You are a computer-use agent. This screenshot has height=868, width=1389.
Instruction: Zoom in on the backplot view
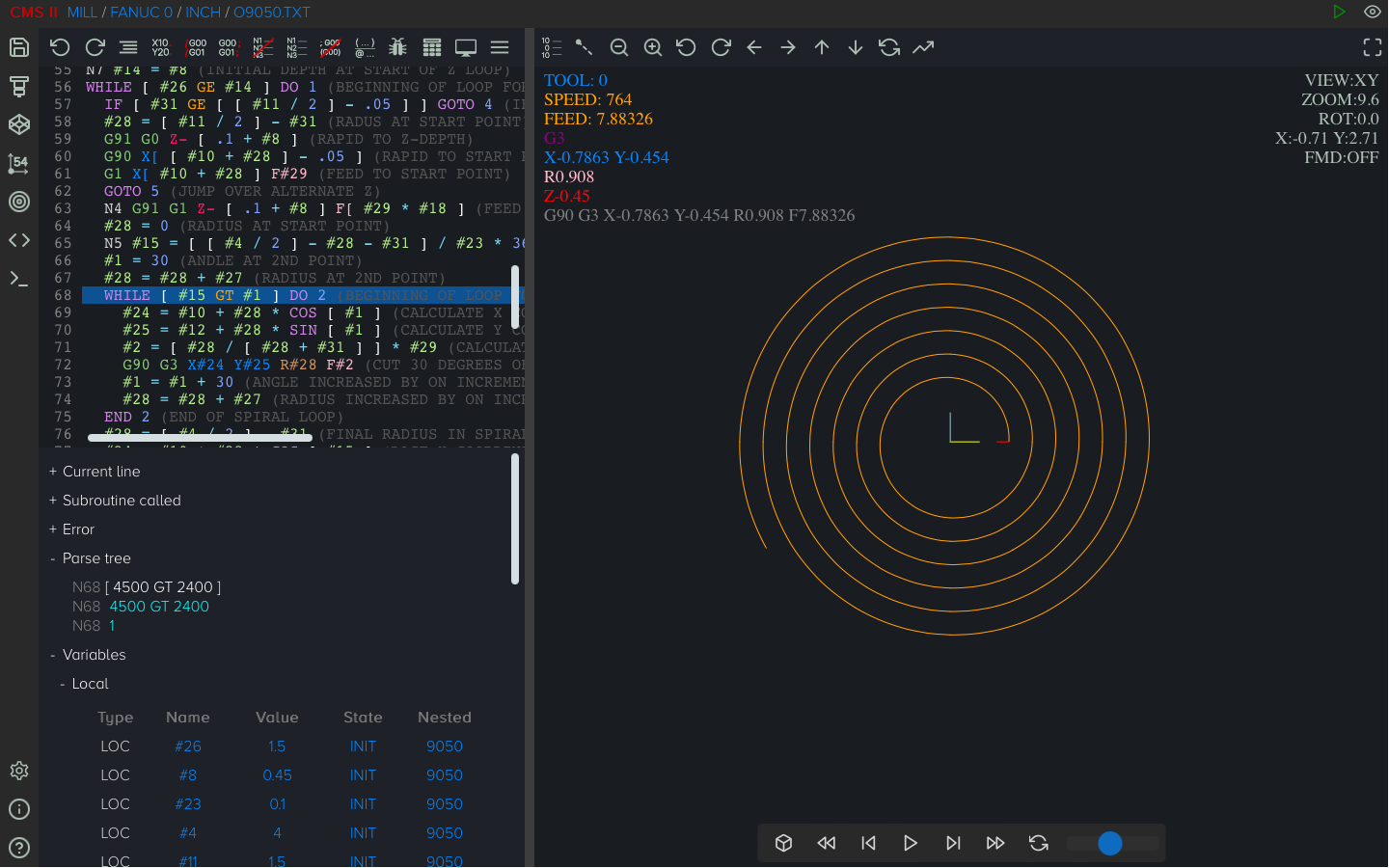point(653,47)
